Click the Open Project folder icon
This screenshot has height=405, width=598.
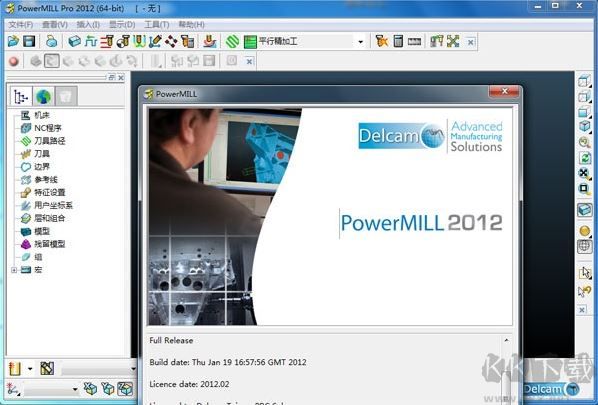(x=13, y=41)
